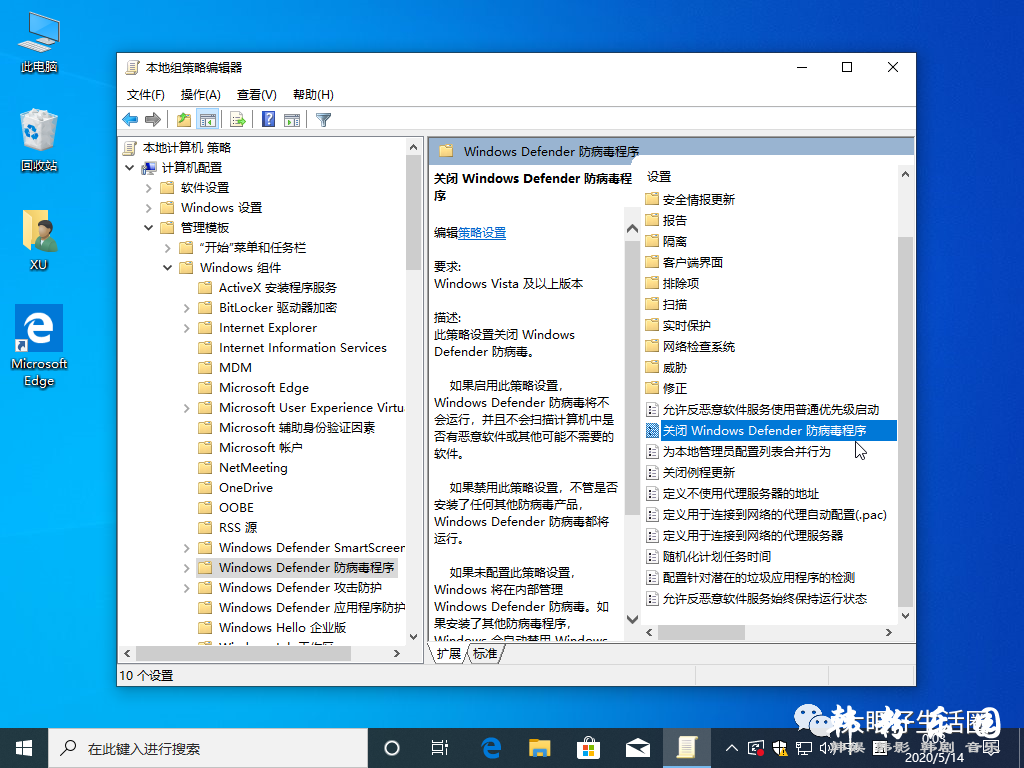The image size is (1024, 768).
Task: Expand the Internet Explorer tree node
Action: coord(186,328)
